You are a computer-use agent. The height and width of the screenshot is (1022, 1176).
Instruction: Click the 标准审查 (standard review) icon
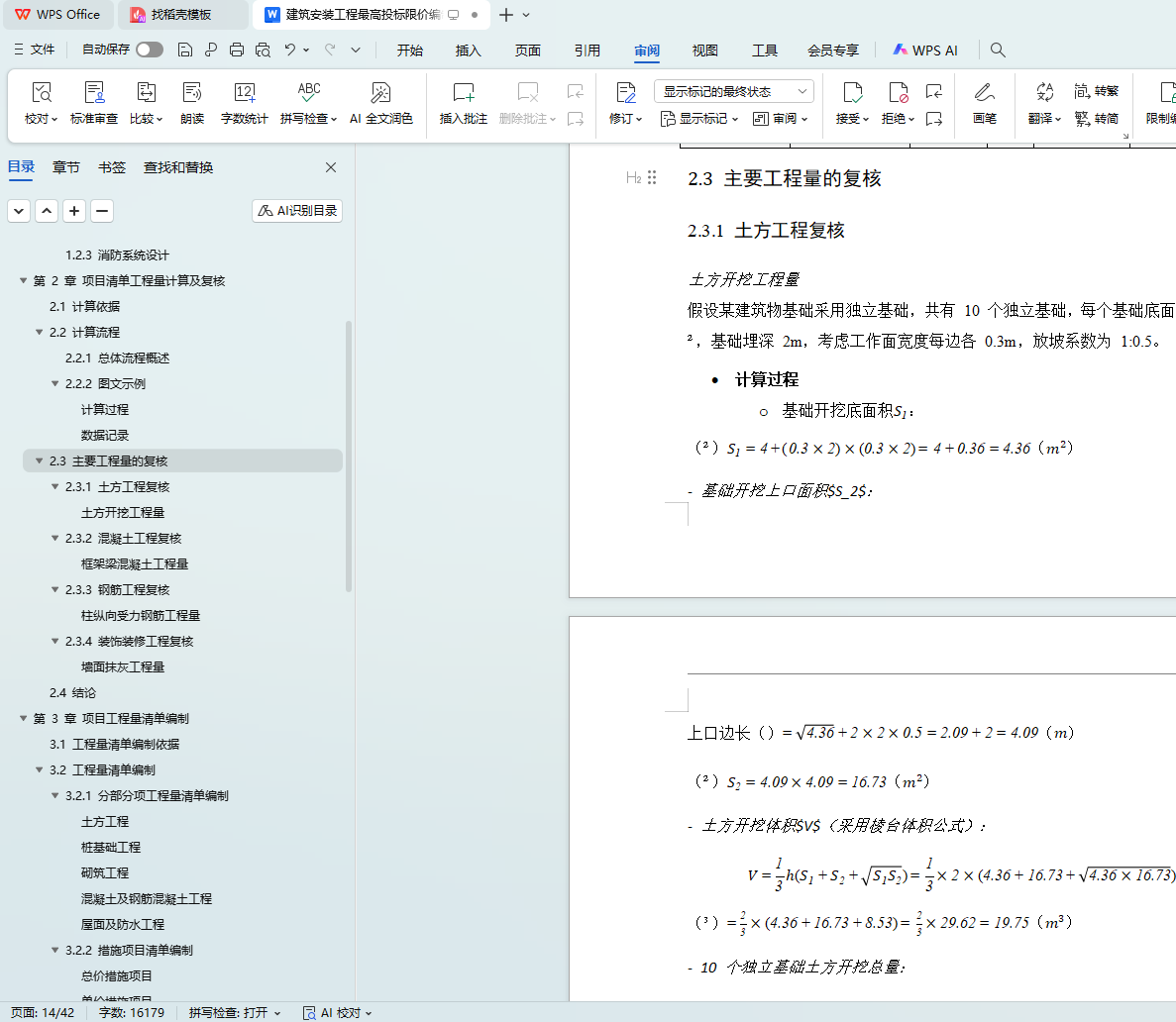94,103
